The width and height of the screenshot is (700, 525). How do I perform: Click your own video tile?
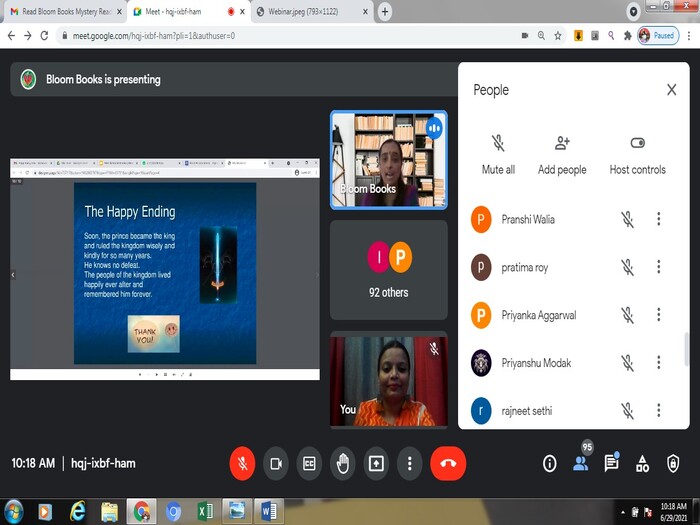[389, 379]
